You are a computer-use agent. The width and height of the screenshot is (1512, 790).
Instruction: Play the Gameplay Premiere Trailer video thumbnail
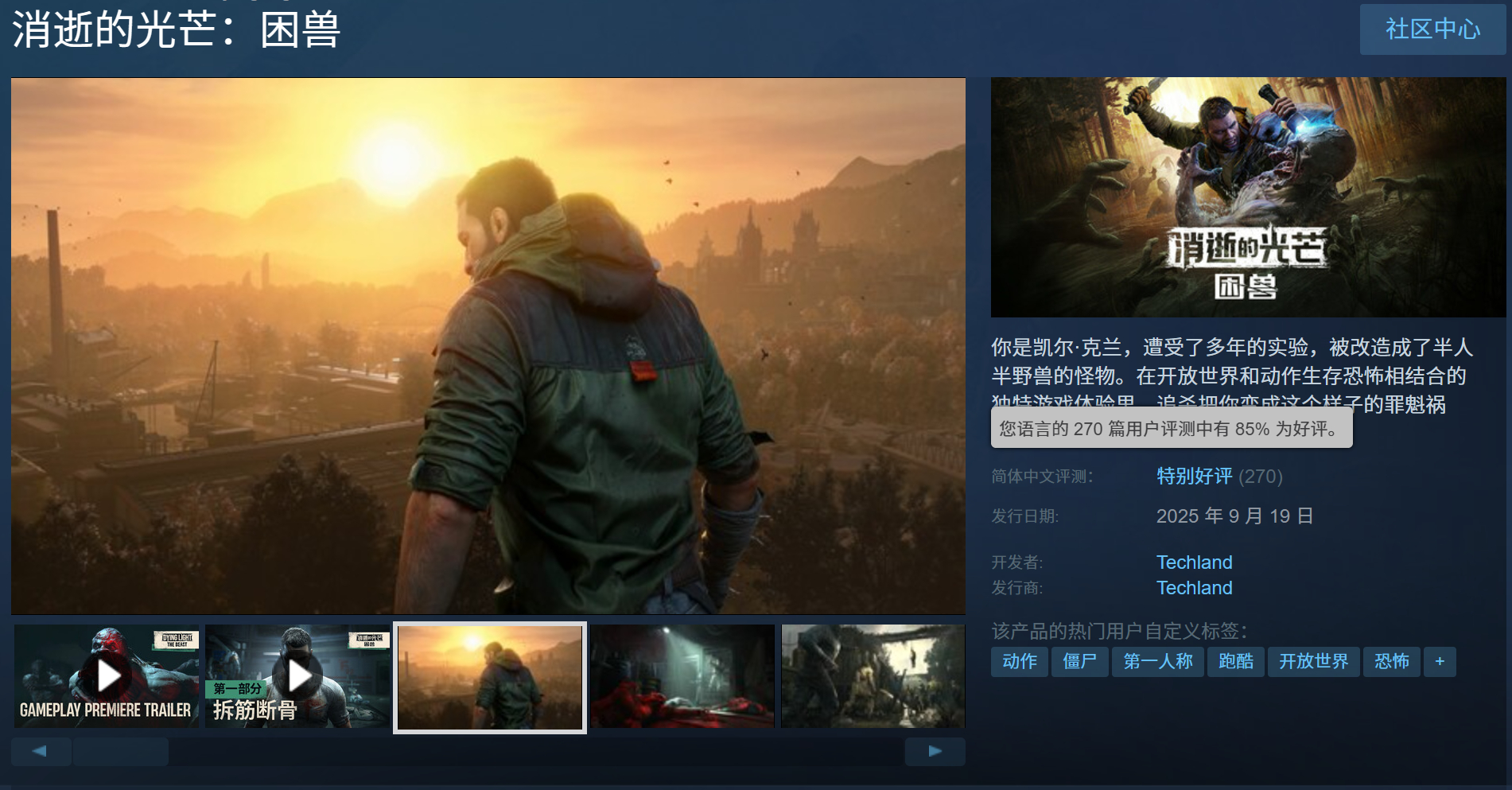(x=107, y=676)
